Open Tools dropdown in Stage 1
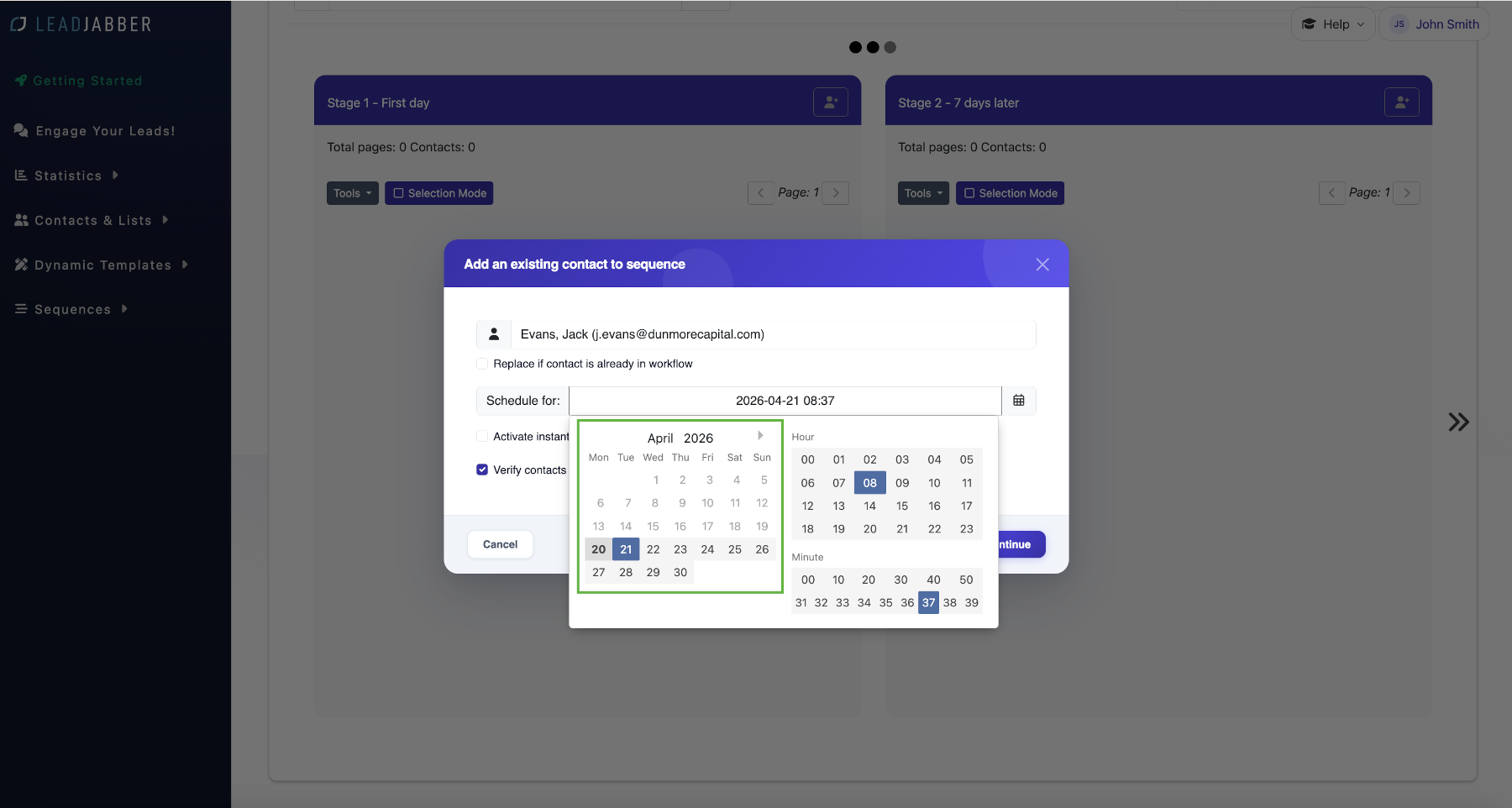This screenshot has height=808, width=1512. click(x=353, y=193)
